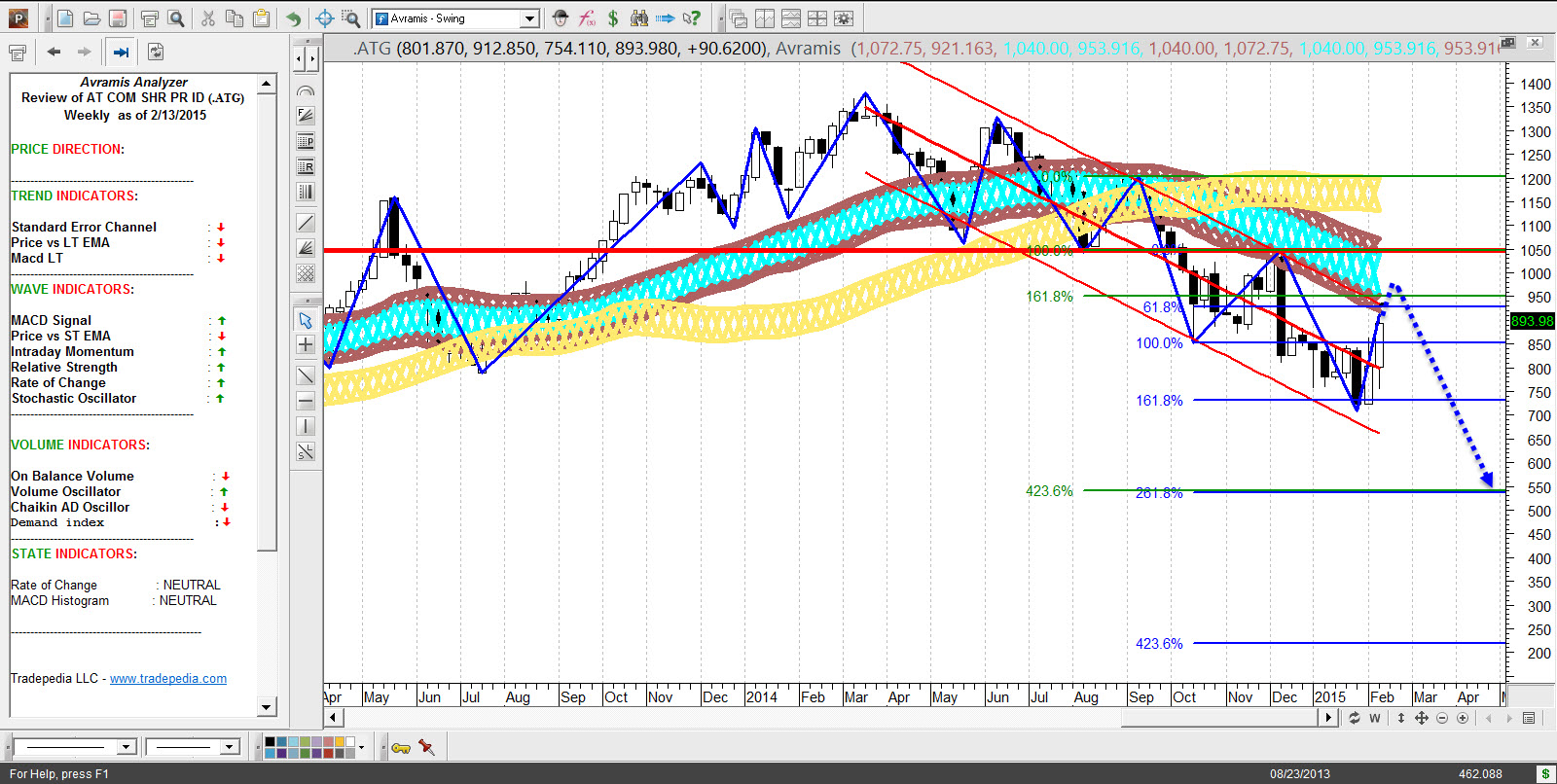Click the red pushpin icon
1557x784 pixels.
pyautogui.click(x=426, y=747)
